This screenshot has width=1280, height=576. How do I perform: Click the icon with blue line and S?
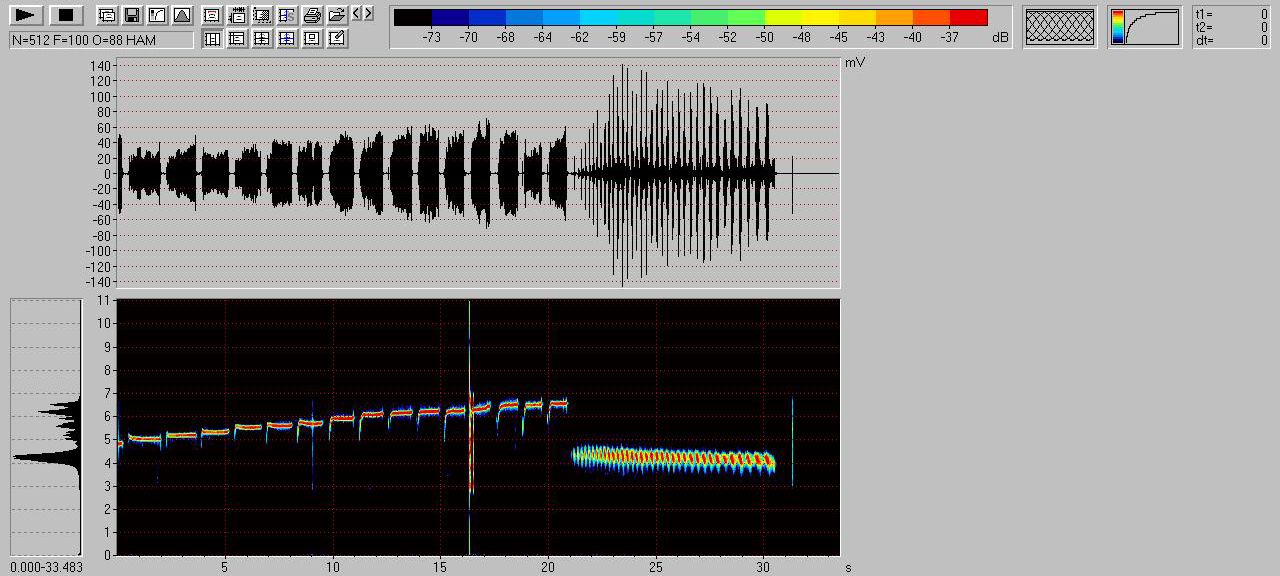coord(287,15)
